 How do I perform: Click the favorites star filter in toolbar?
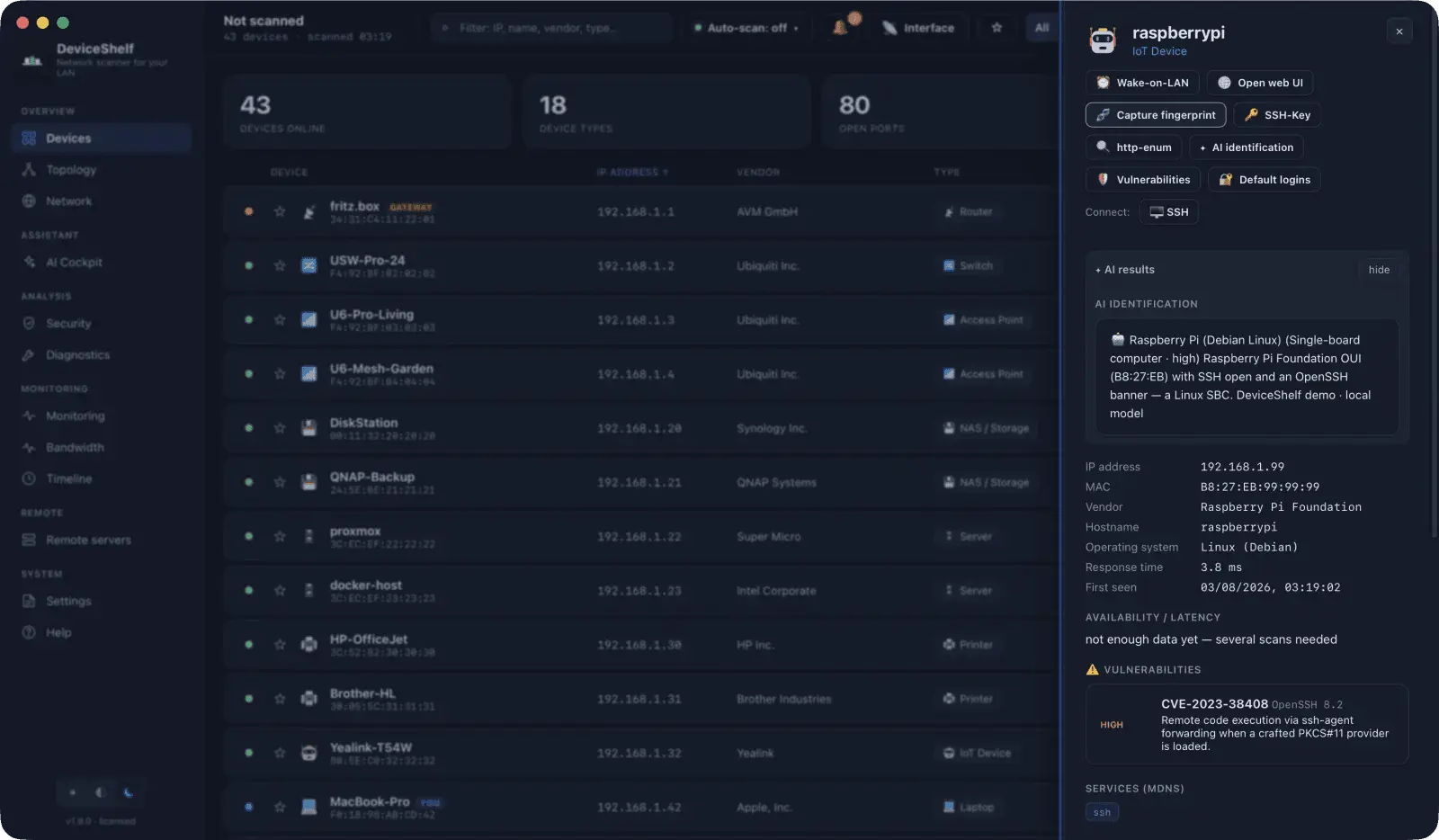coord(997,28)
